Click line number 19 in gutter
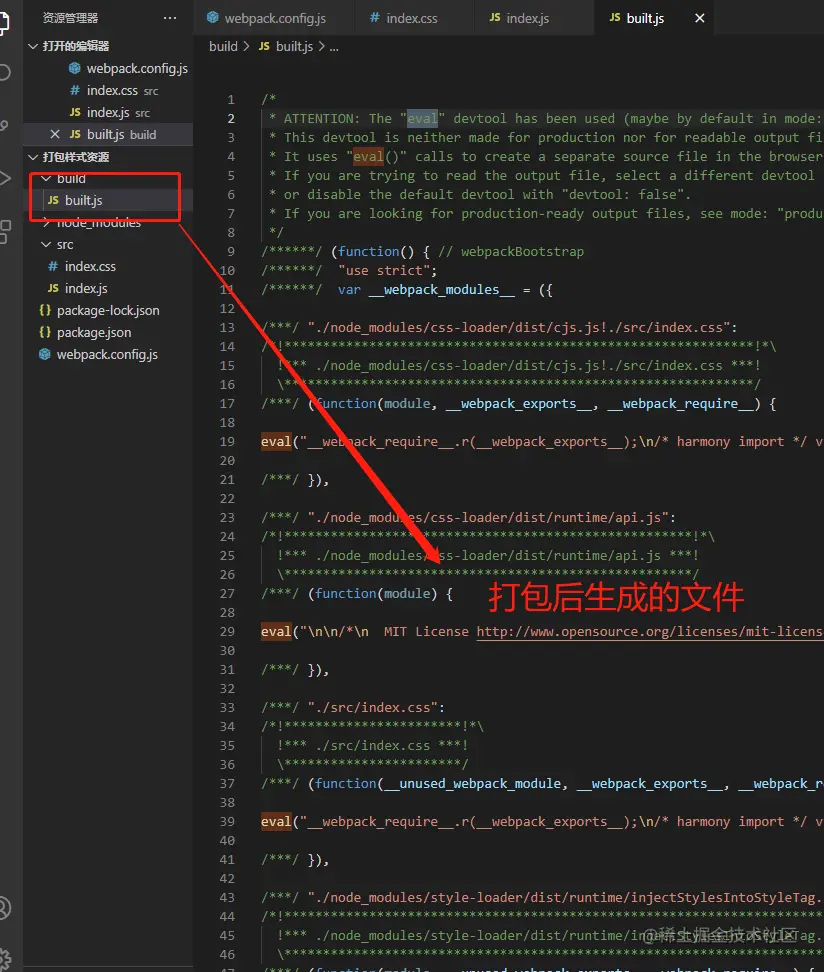Viewport: 824px width, 972px height. coord(227,441)
